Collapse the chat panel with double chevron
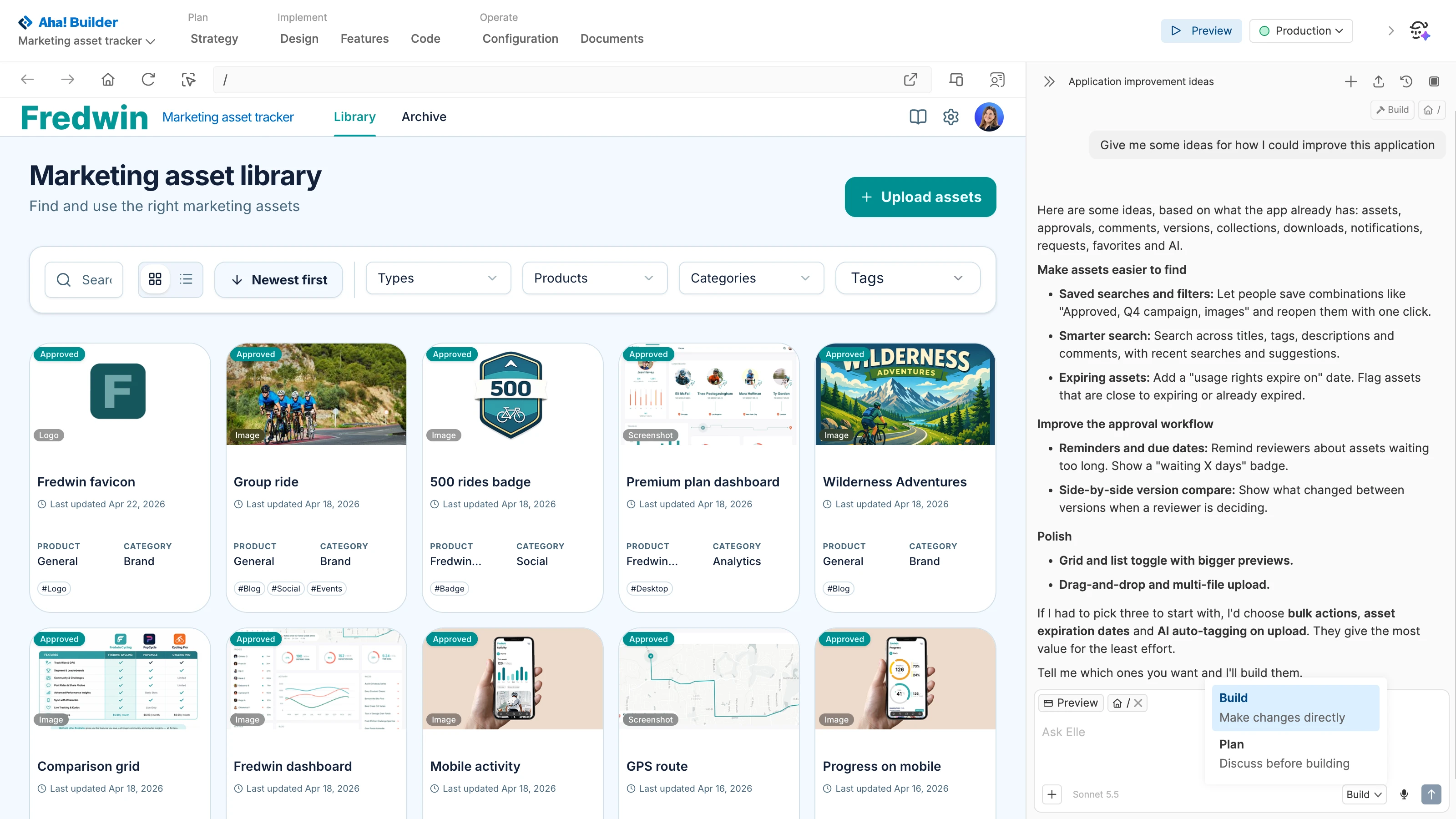The image size is (1456, 819). click(1049, 81)
